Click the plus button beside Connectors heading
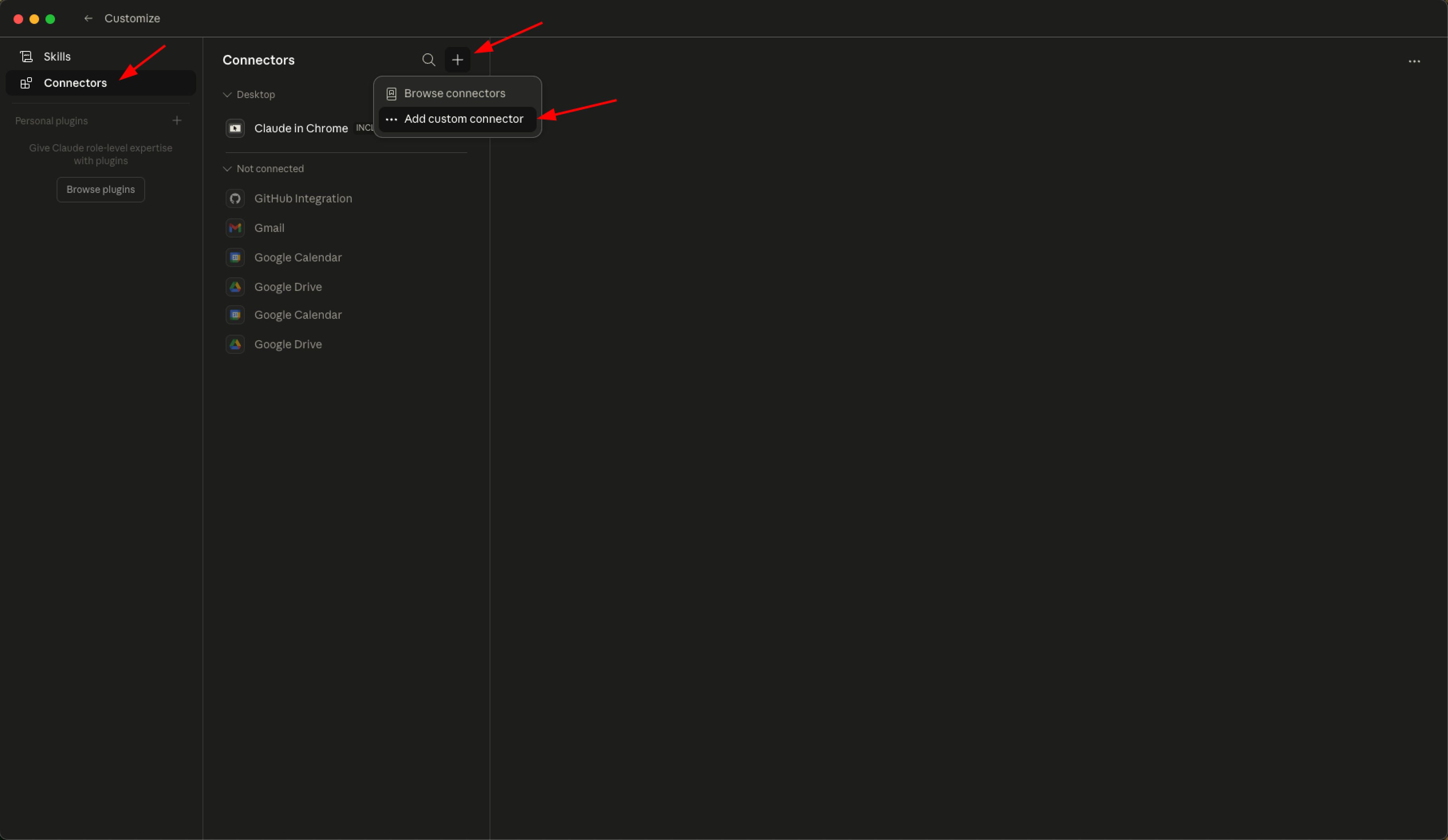The height and width of the screenshot is (840, 1448). click(457, 60)
